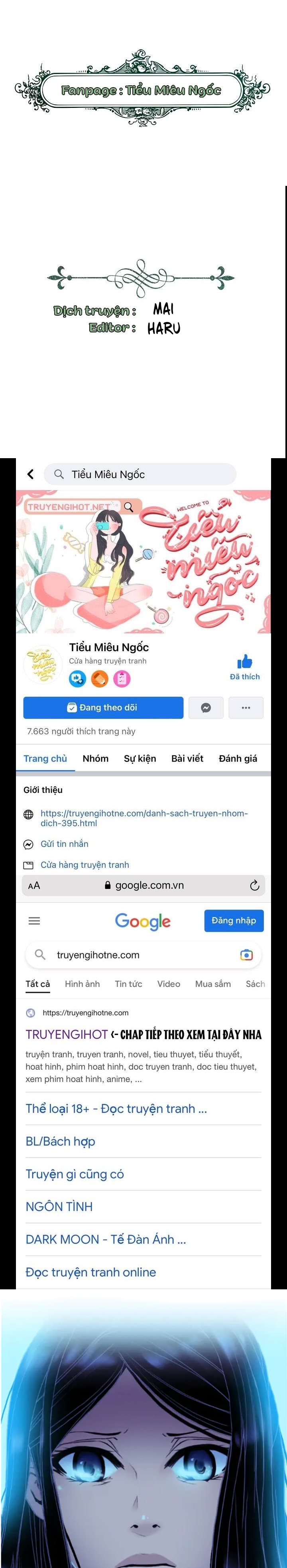Screen dimensions: 287x1568
Task: Click the google.com.vn address bar
Action: [x=144, y=886]
